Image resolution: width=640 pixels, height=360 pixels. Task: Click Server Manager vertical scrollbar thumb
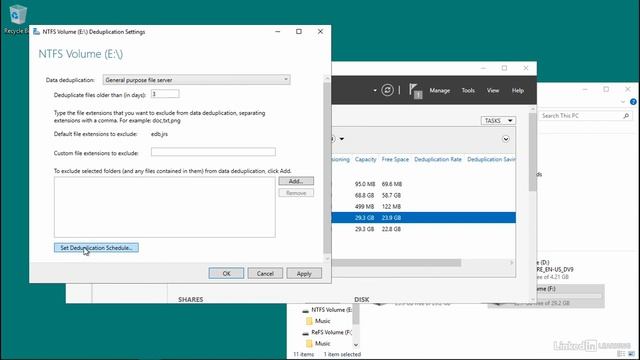[532, 152]
